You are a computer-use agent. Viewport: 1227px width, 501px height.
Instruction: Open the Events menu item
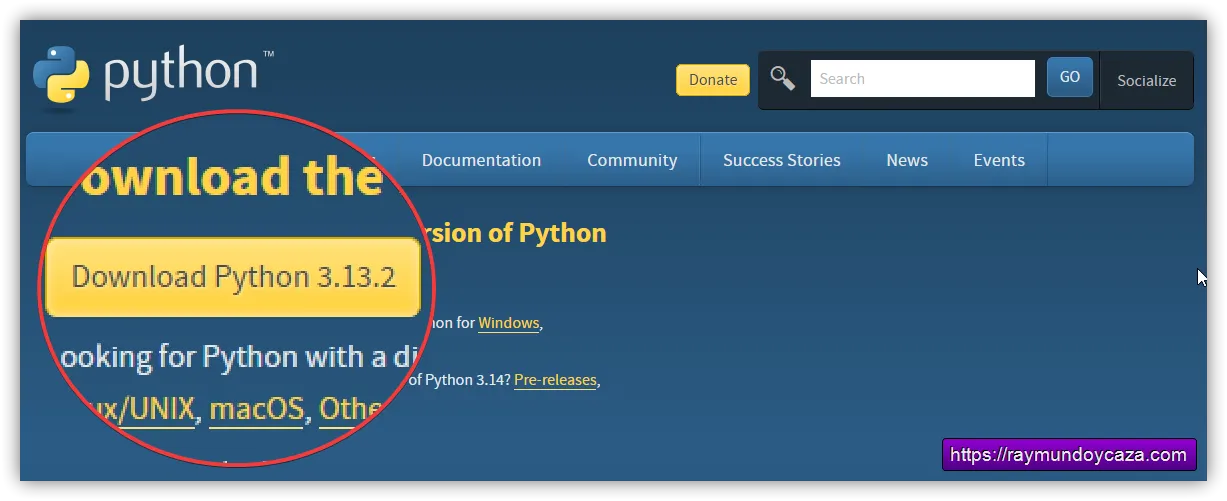999,160
